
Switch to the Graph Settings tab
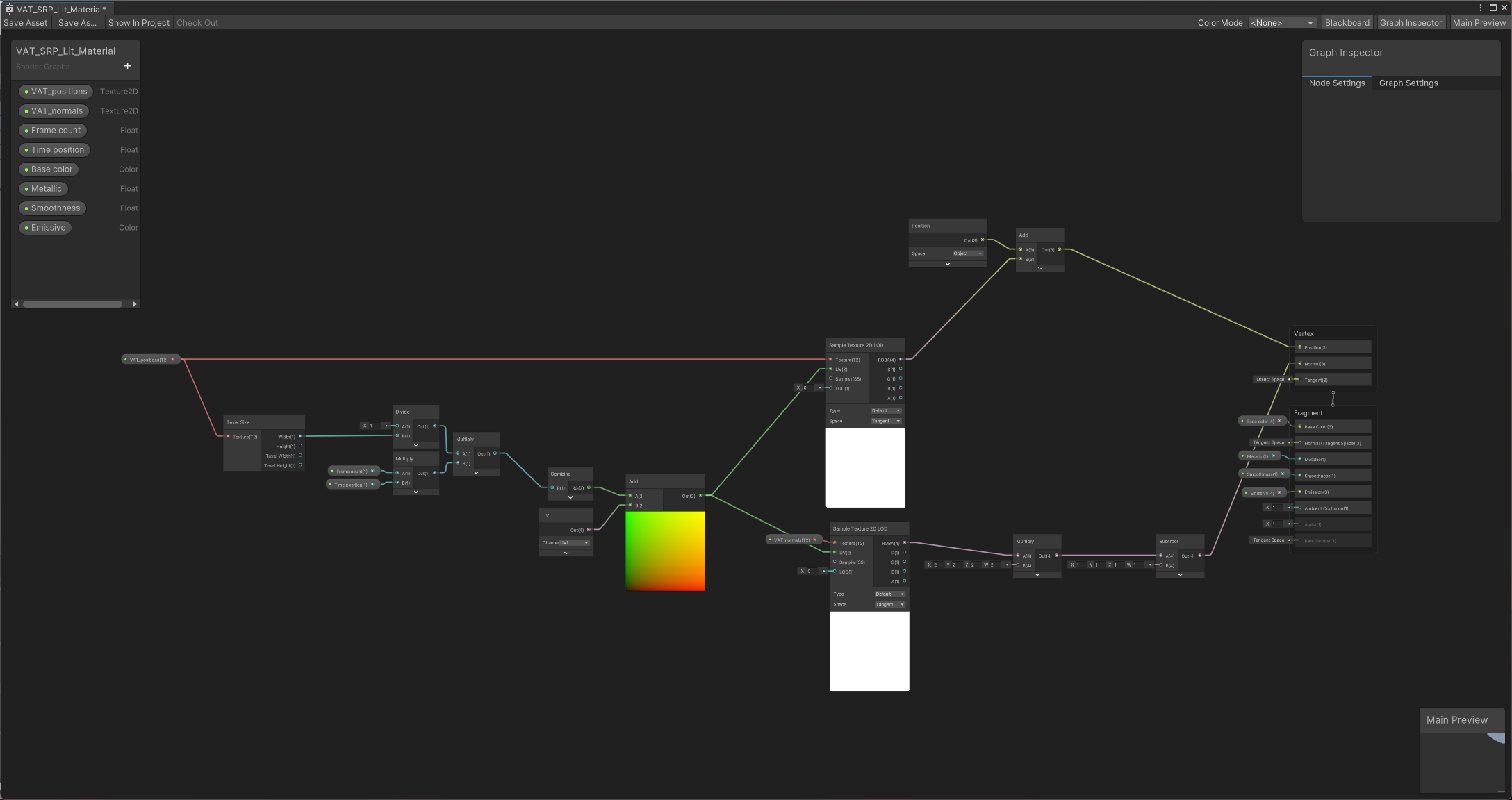point(1408,83)
